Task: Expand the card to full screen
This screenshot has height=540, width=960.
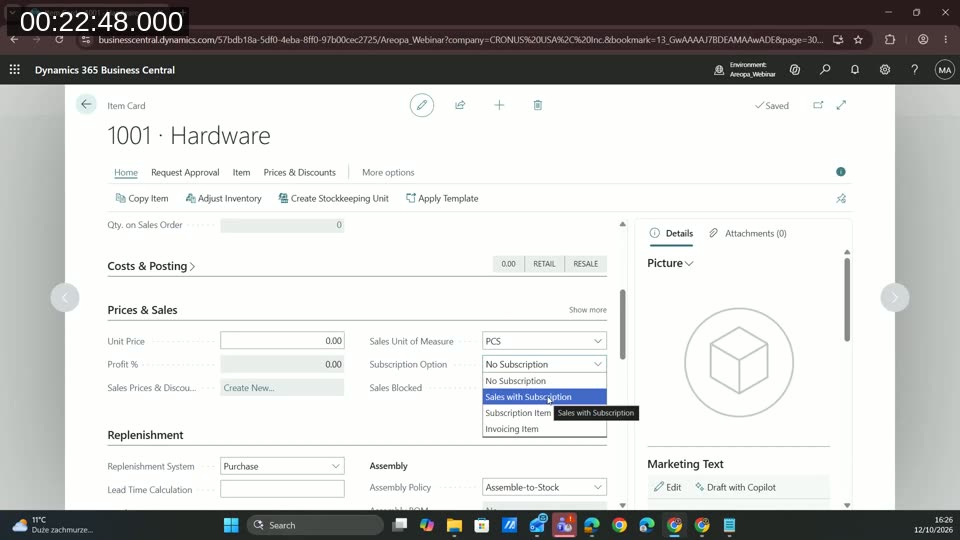Action: (x=841, y=105)
